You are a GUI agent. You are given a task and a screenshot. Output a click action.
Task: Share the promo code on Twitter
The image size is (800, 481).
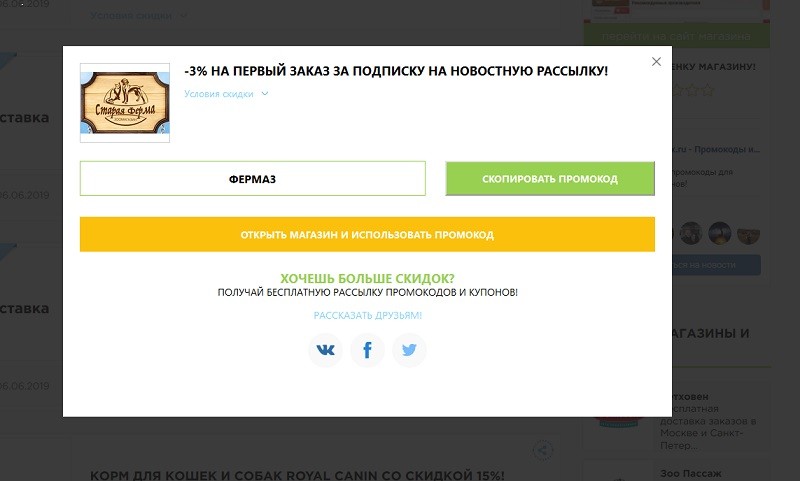[409, 350]
